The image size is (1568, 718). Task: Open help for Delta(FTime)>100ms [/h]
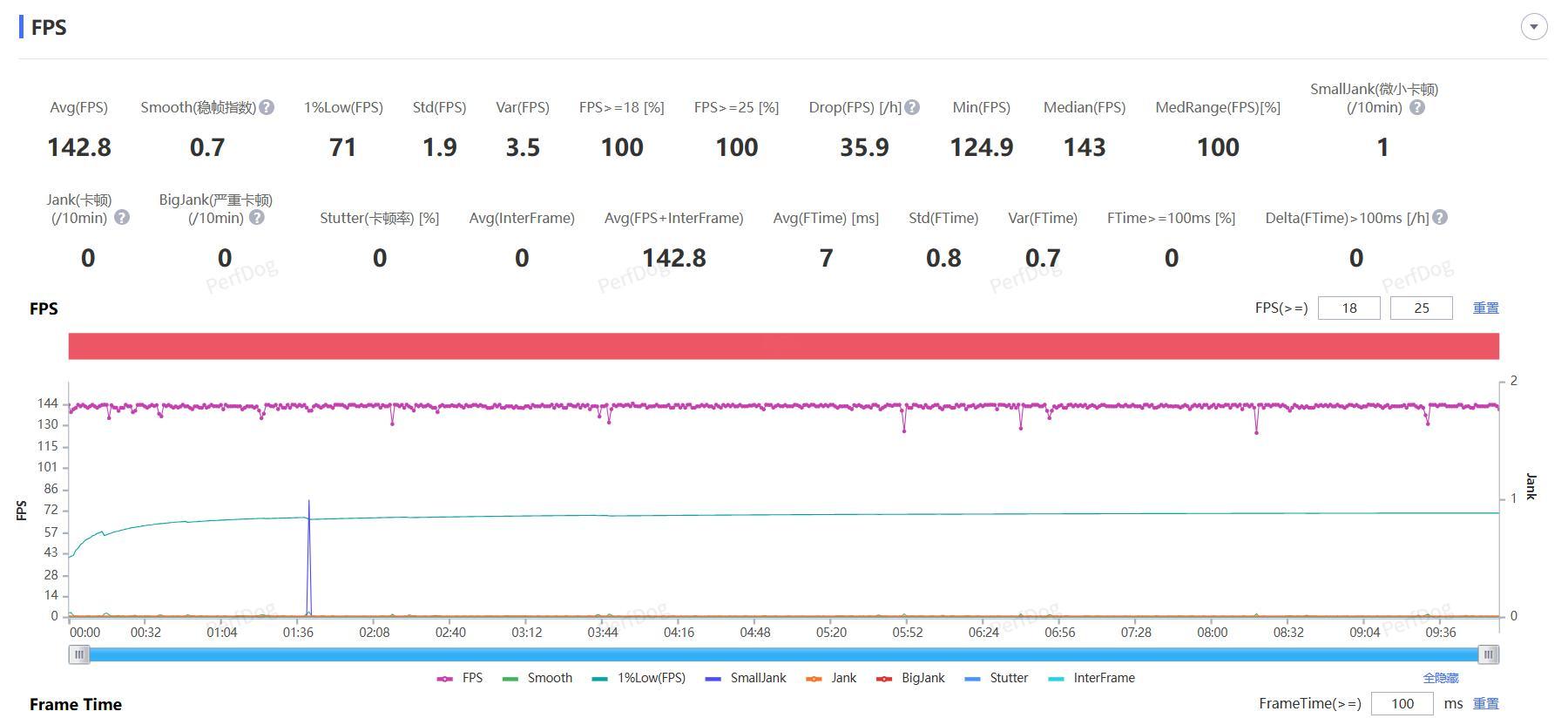coord(1440,217)
